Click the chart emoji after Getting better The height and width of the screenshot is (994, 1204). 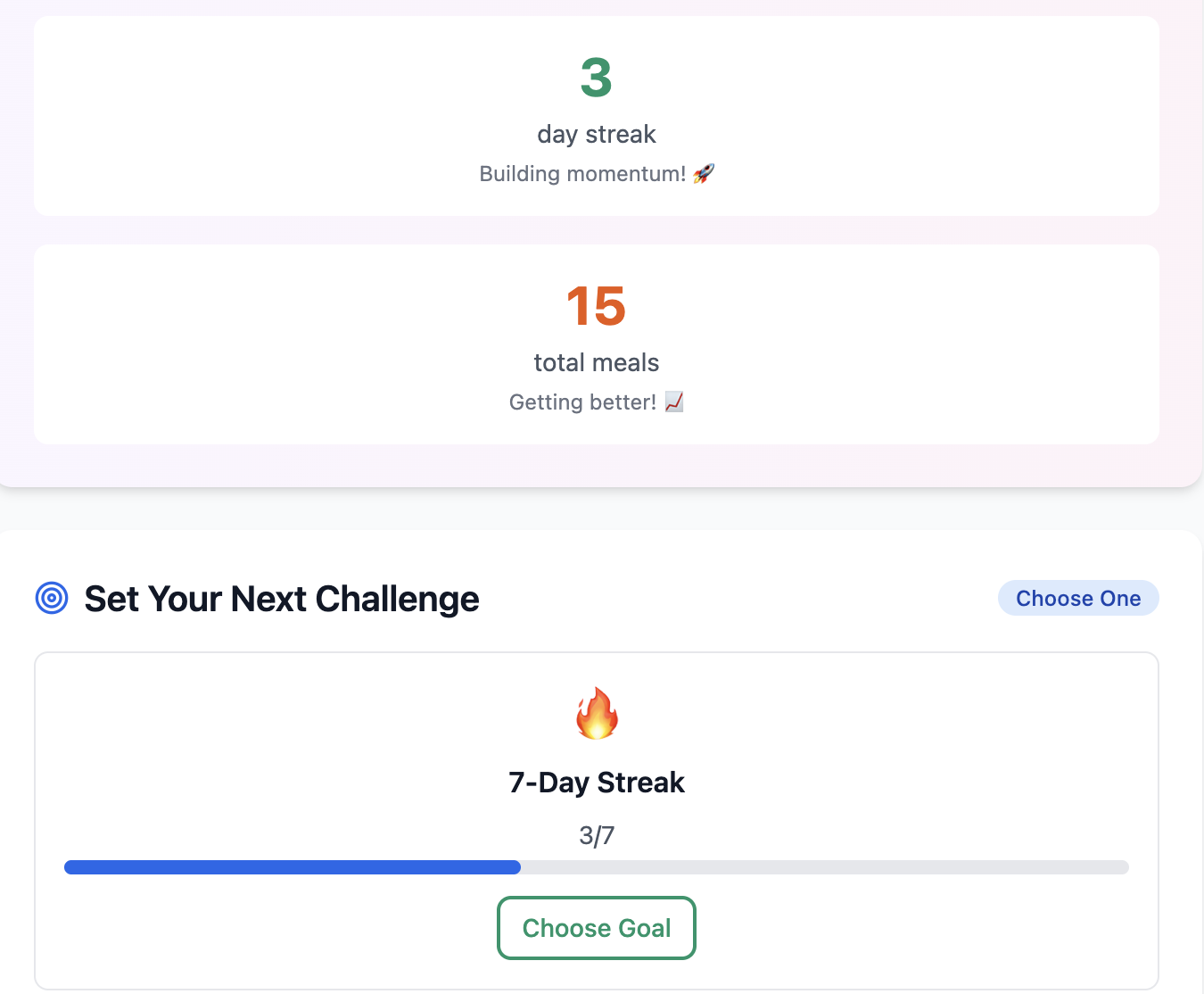pyautogui.click(x=674, y=402)
